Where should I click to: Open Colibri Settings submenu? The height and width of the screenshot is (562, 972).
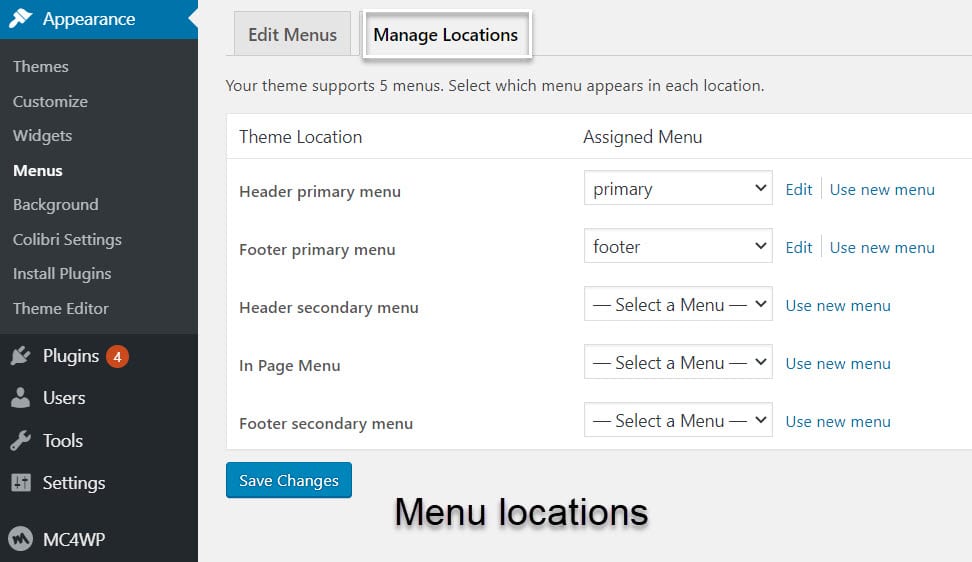[x=67, y=239]
